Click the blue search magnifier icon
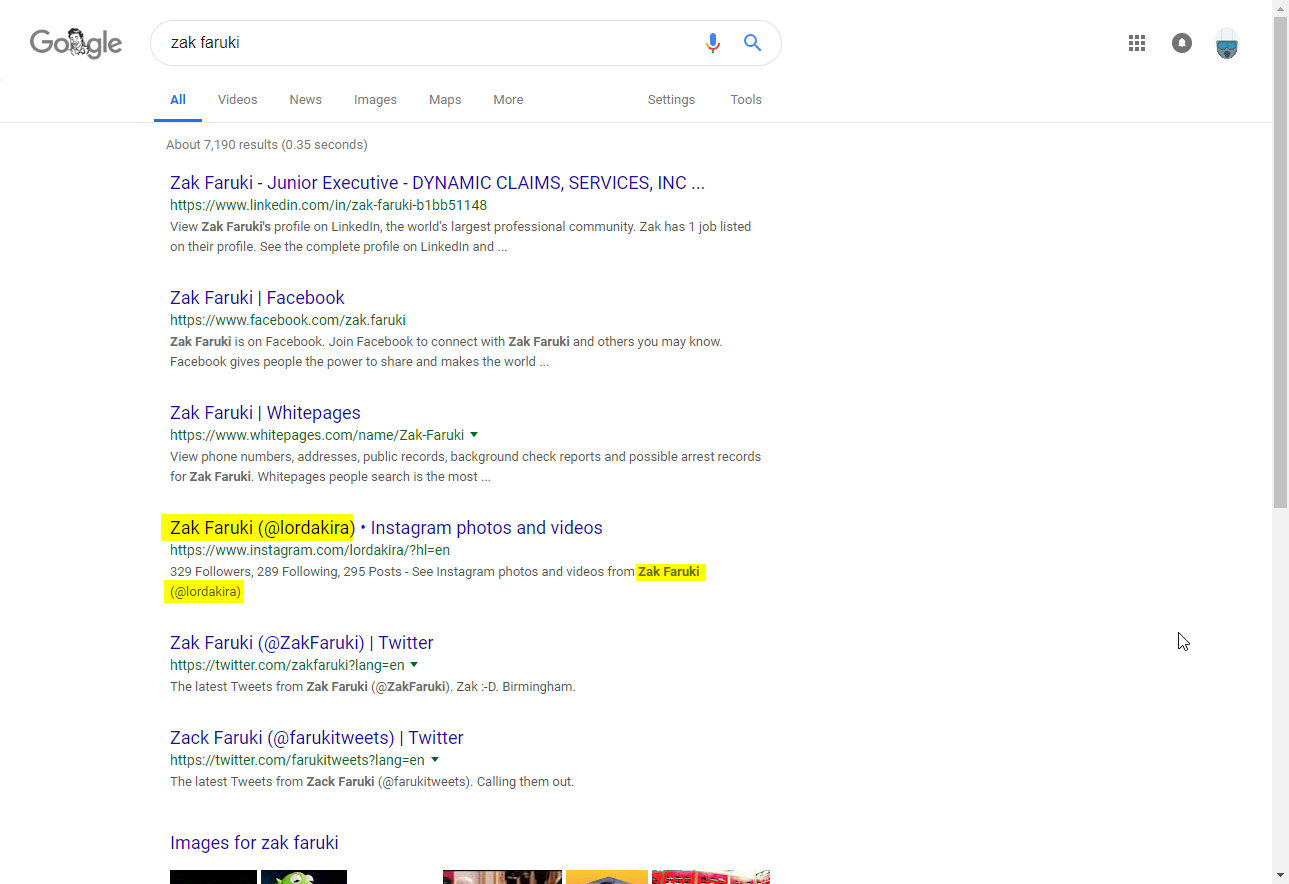Viewport: 1289px width, 884px height. (752, 43)
